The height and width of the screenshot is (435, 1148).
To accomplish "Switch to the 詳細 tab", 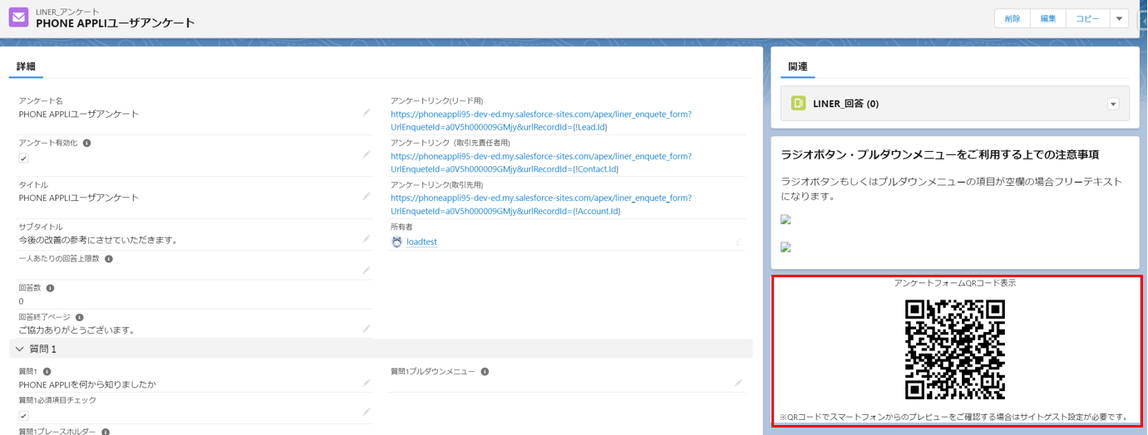I will click(x=26, y=66).
